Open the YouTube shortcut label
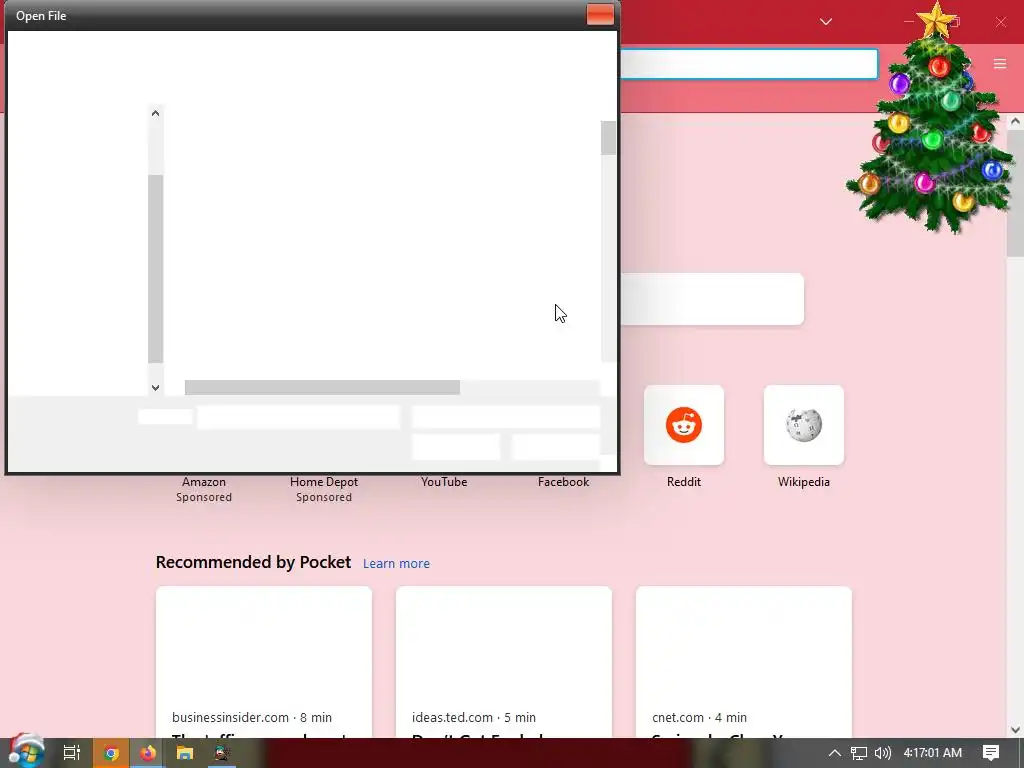The width and height of the screenshot is (1024, 768). click(444, 482)
